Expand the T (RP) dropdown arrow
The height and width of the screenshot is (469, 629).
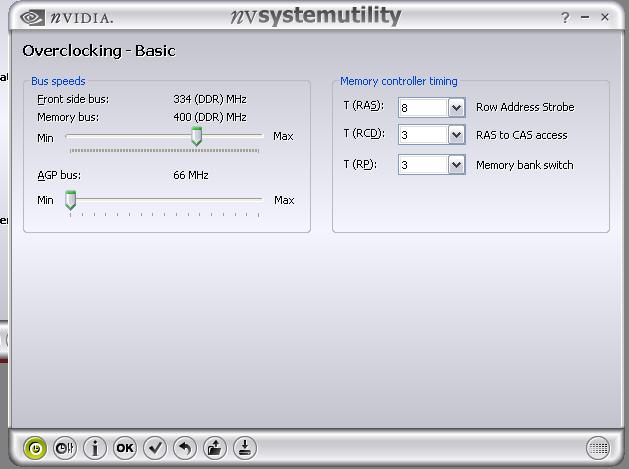pyautogui.click(x=456, y=164)
